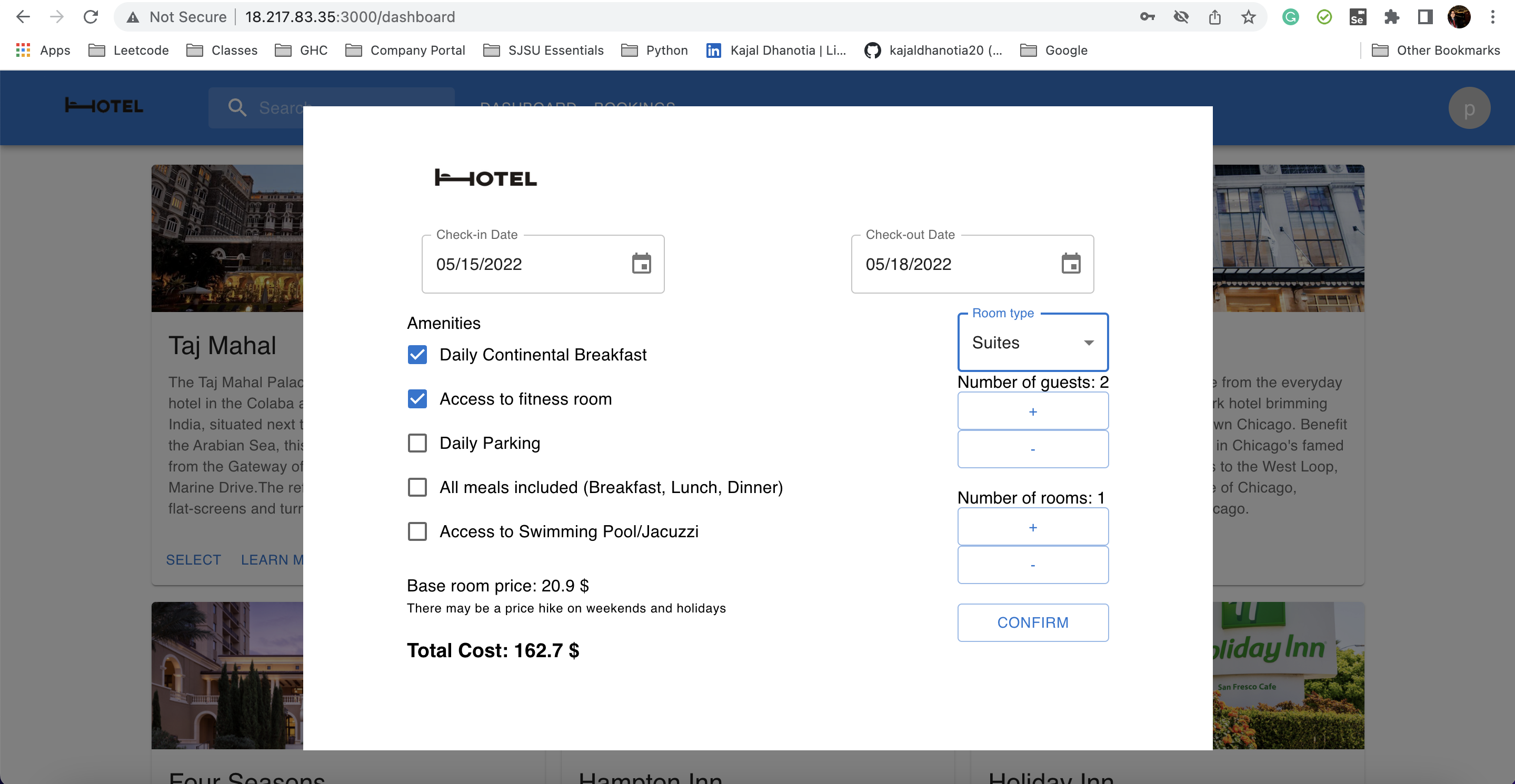Confirm the booking
The image size is (1515, 784).
point(1032,622)
